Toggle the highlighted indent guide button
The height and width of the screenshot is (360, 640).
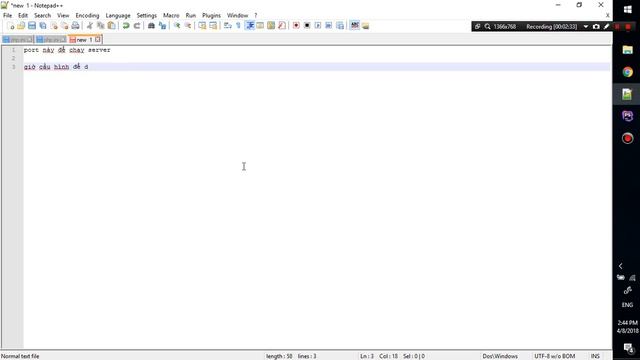pyautogui.click(x=250, y=26)
